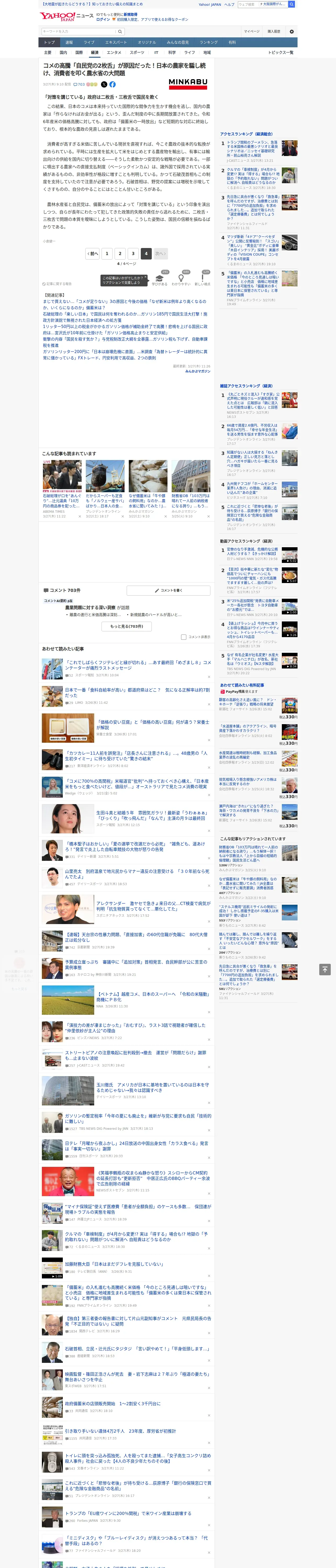Viewport: 336px width, 1568px height.
Task: Open マイページ link
Action: point(252,32)
